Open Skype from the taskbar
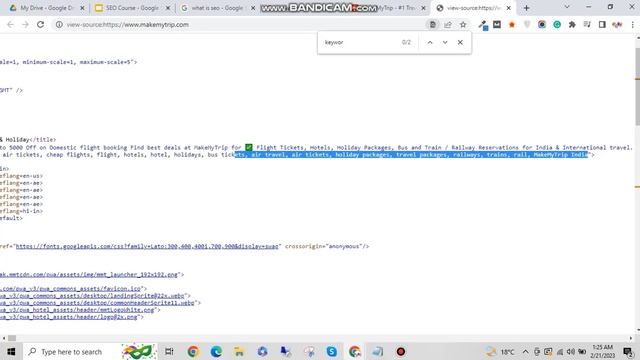Screen dimensions: 640x360 331,351
